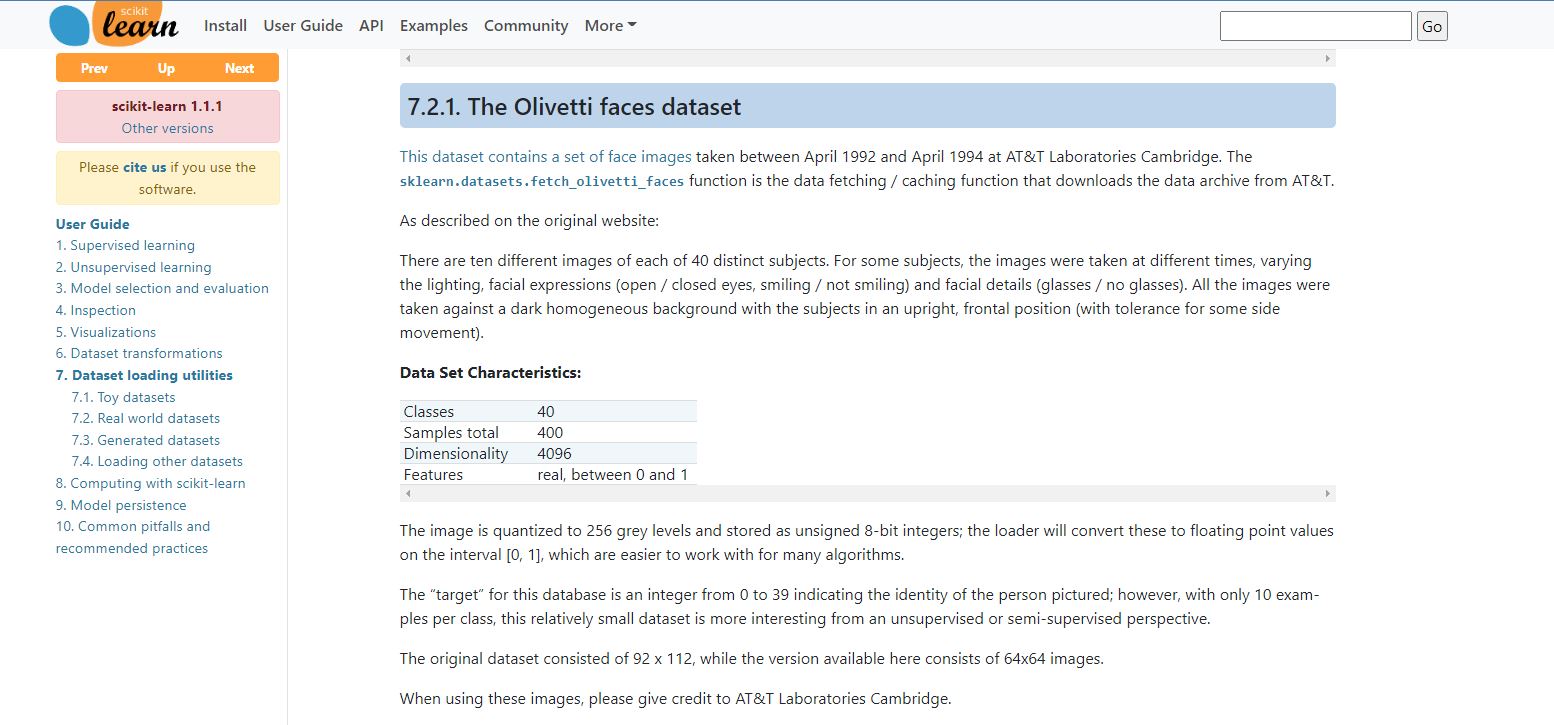
Task: Click inside the search input field
Action: coord(1315,25)
